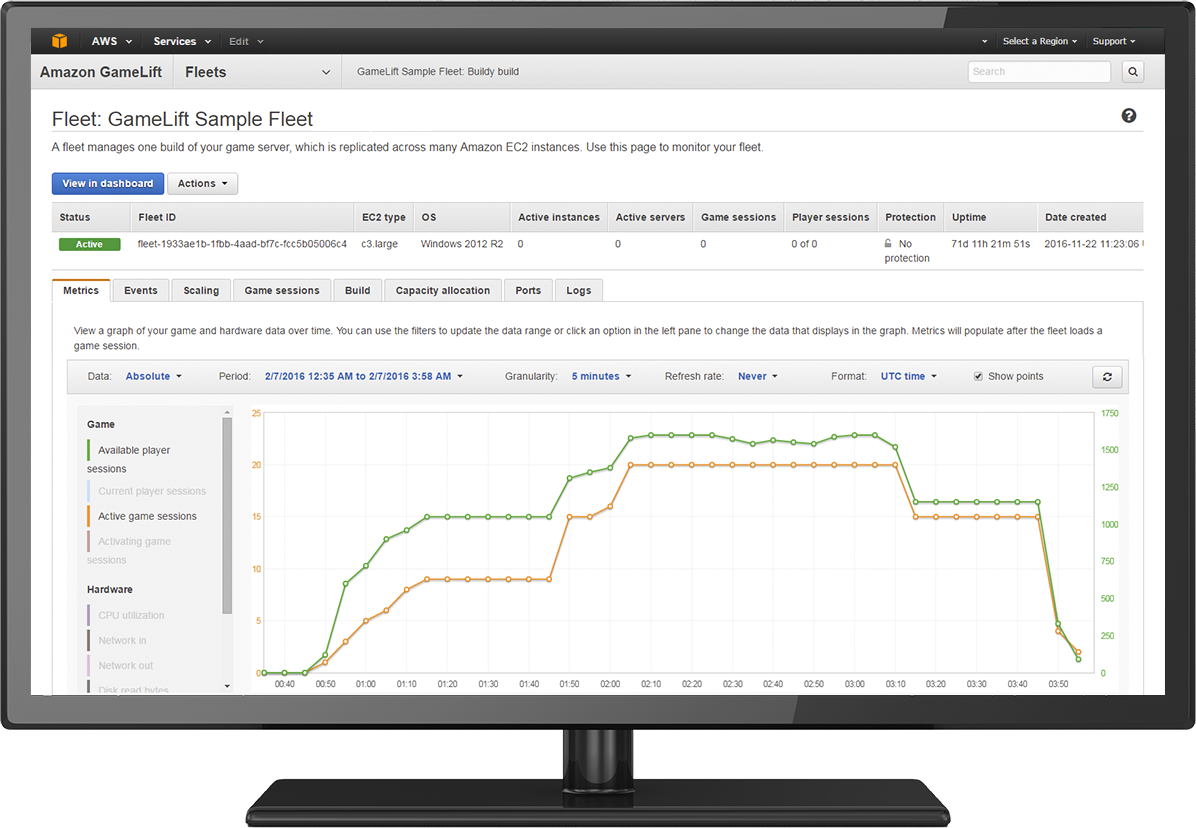Image resolution: width=1196 pixels, height=828 pixels.
Task: Open the Build tab
Action: click(x=357, y=290)
